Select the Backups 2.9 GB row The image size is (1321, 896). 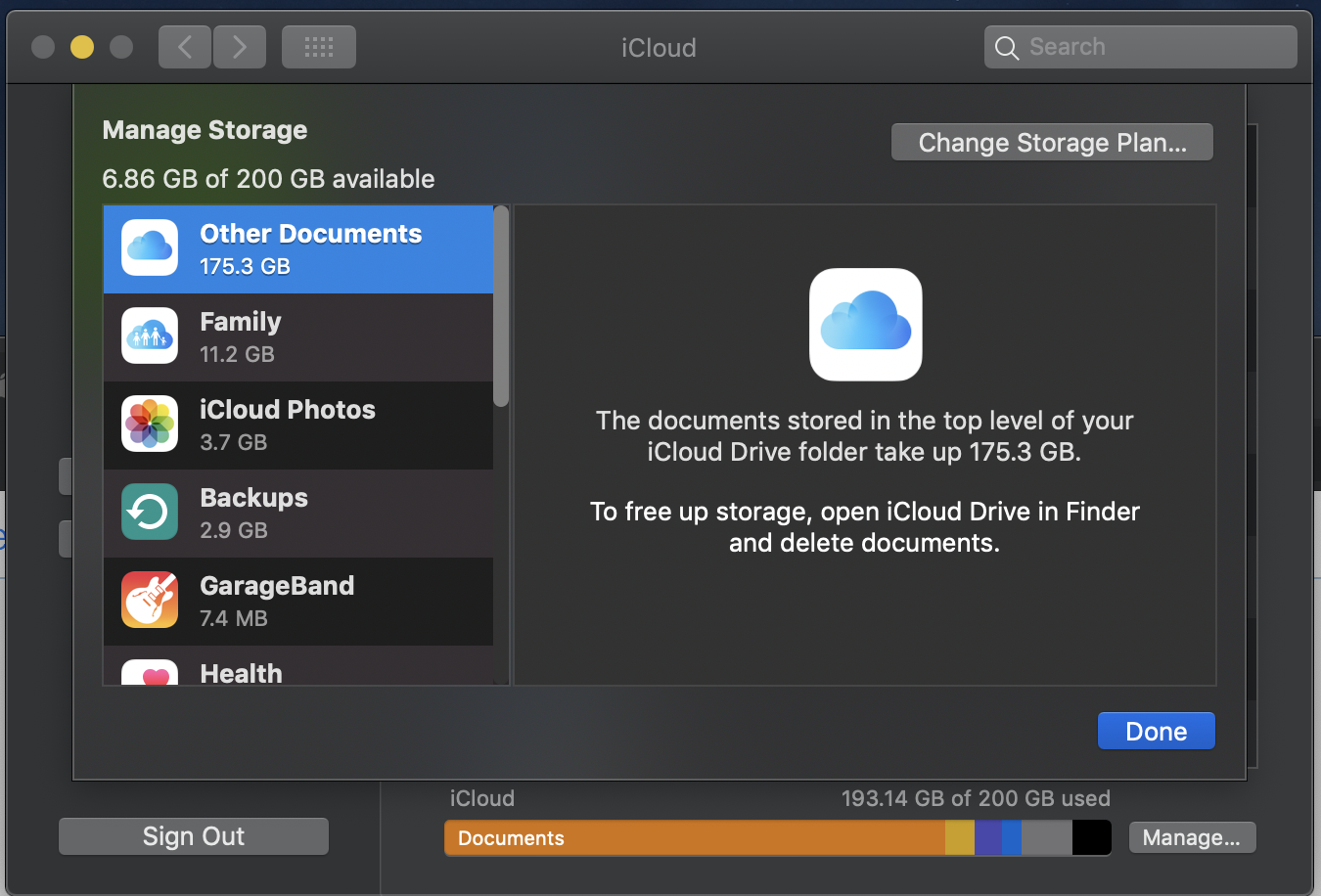298,514
